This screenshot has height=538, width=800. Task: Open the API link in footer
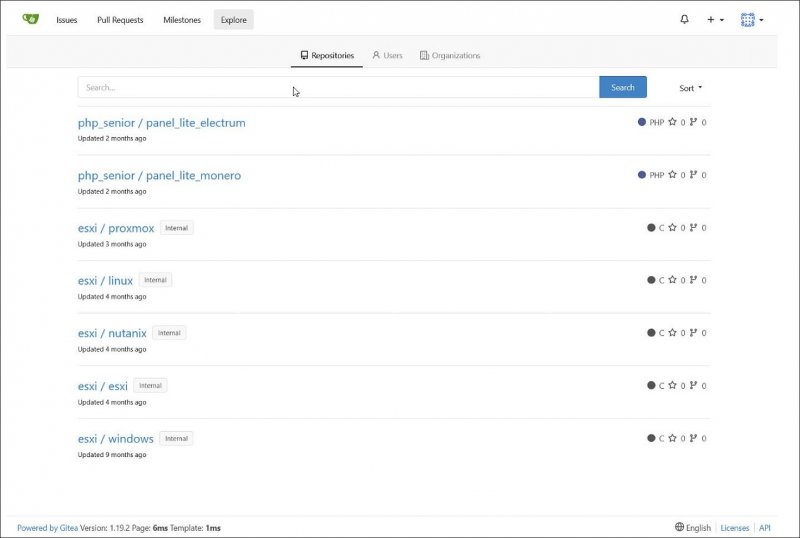(764, 527)
